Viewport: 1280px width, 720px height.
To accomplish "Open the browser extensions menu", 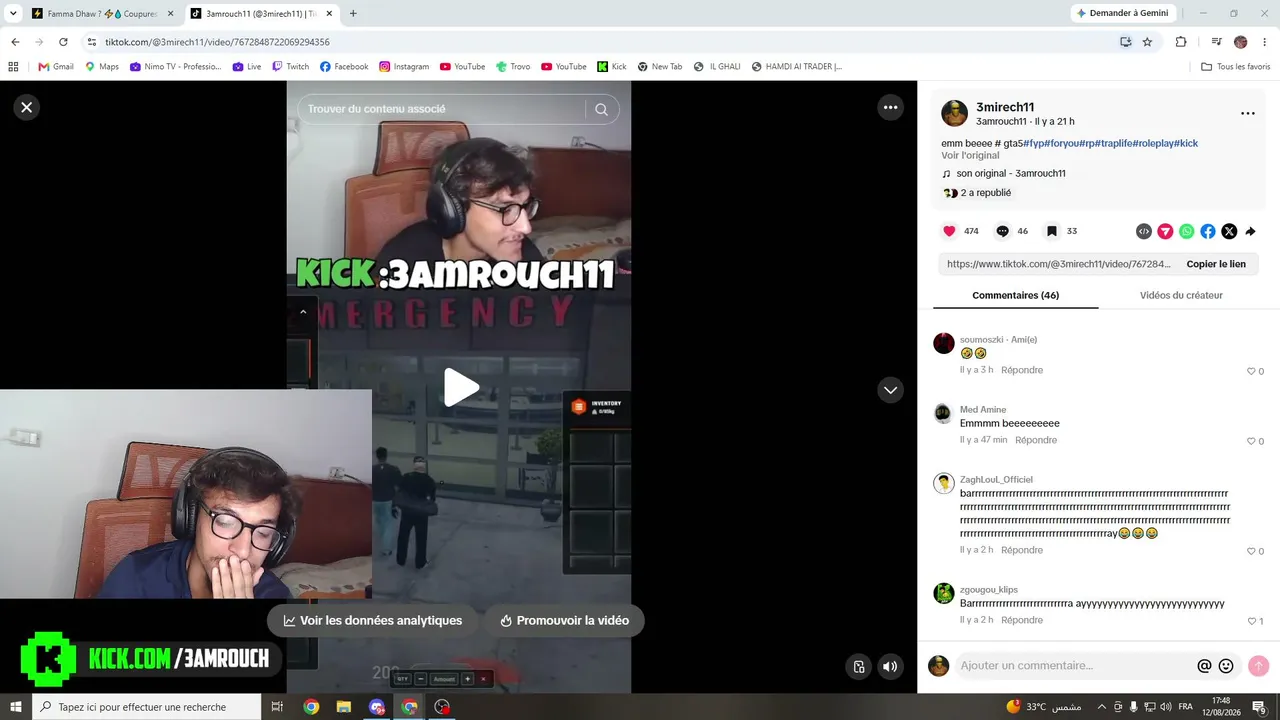I will (1181, 42).
